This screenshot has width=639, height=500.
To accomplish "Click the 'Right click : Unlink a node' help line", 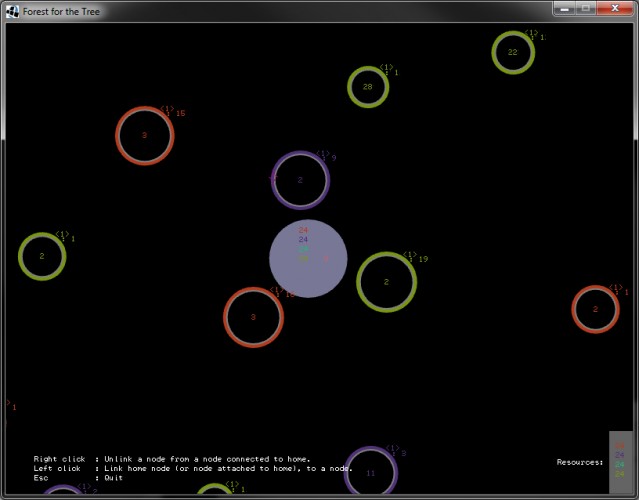I will [x=172, y=459].
